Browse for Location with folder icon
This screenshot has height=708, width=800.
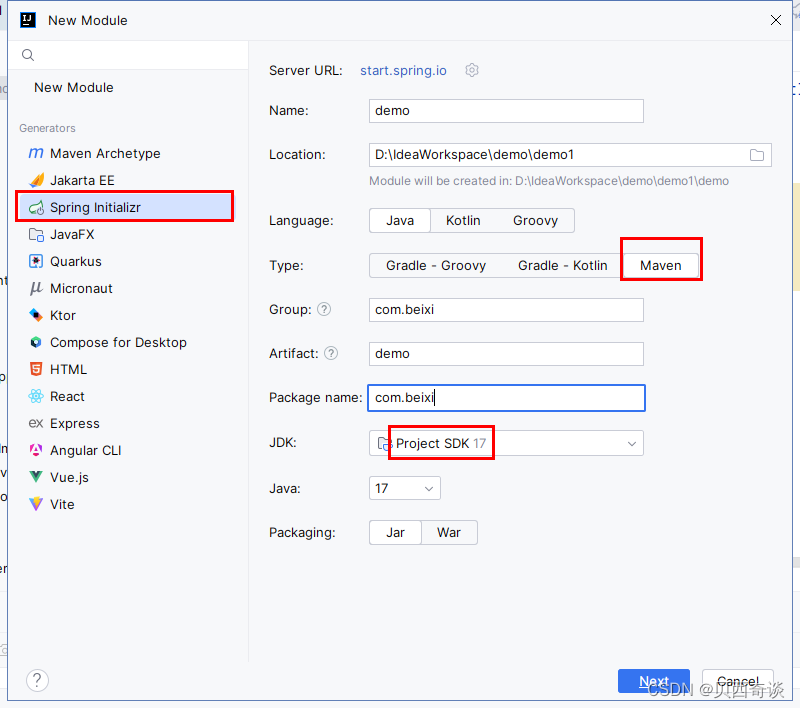(757, 155)
